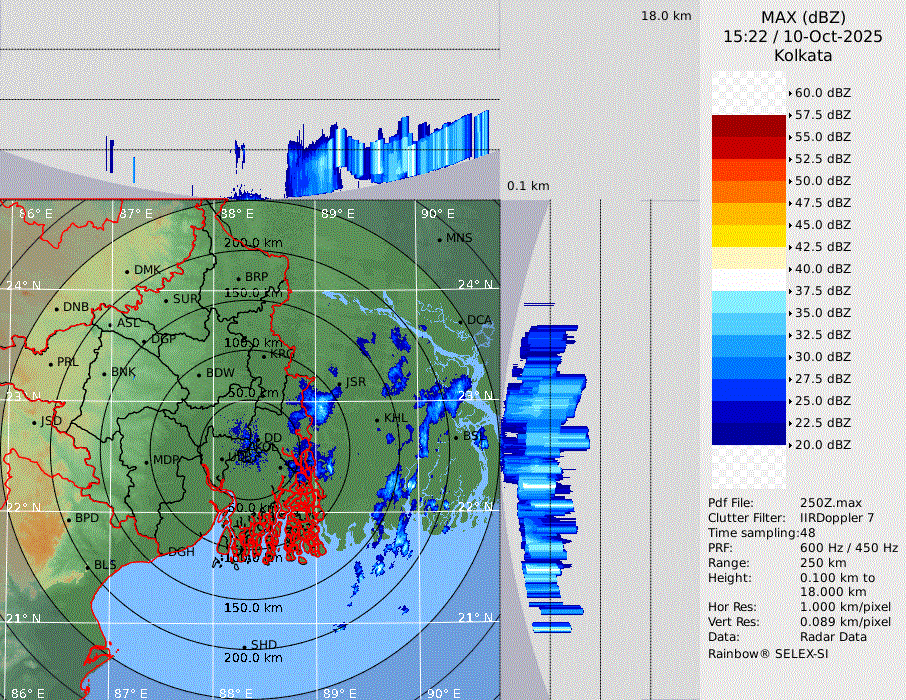Select the DMK station marker
This screenshot has width=906, height=700.
coord(127,271)
